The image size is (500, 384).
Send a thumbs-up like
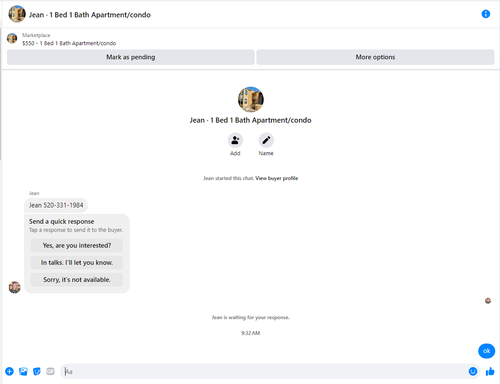pyautogui.click(x=490, y=371)
